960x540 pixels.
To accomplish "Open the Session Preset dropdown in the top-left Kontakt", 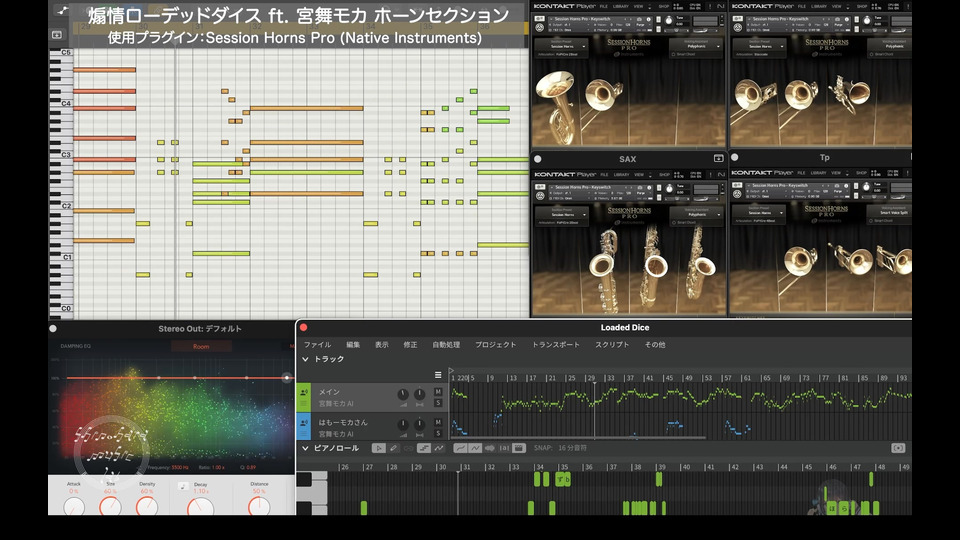I will (x=563, y=46).
